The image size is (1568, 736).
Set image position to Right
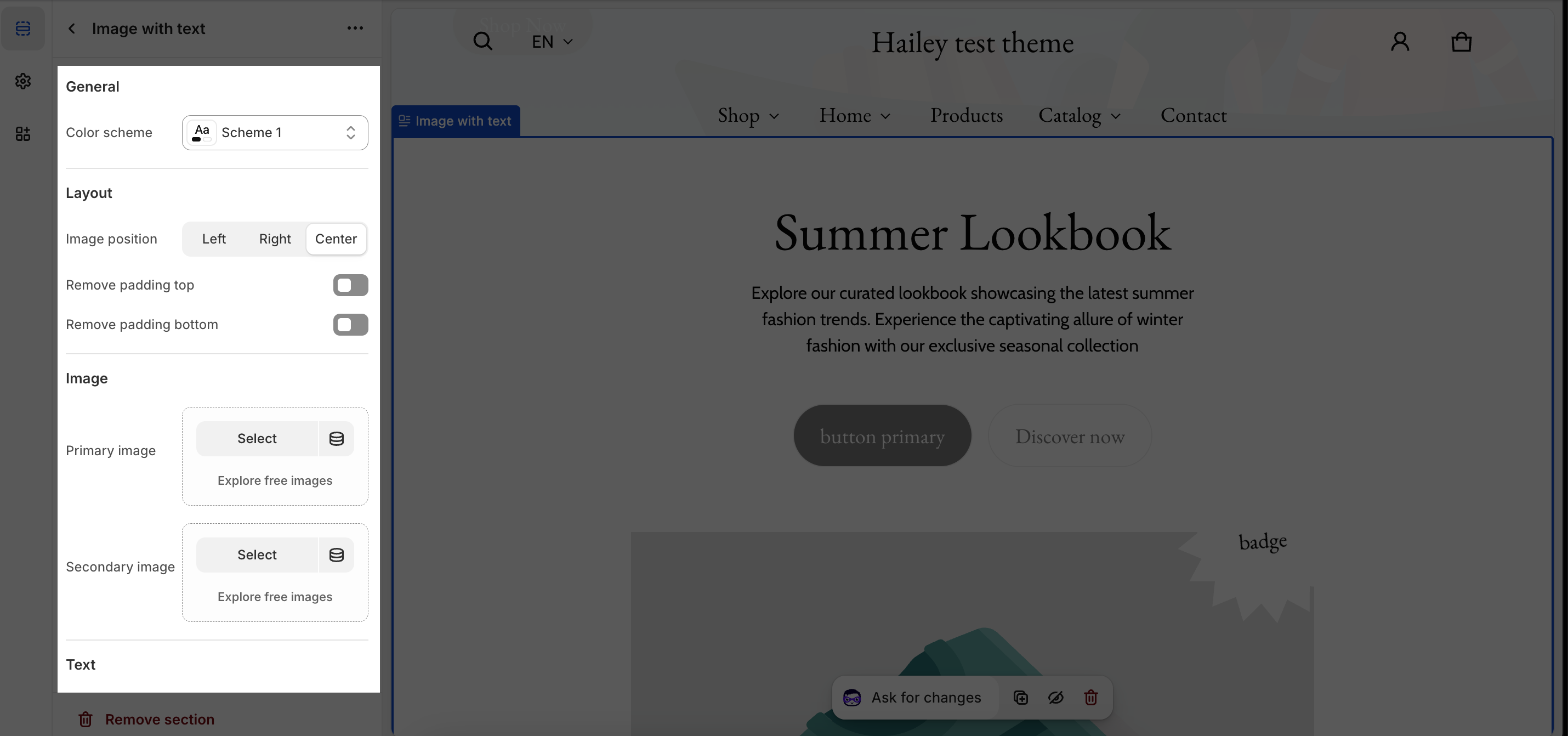pyautogui.click(x=275, y=239)
